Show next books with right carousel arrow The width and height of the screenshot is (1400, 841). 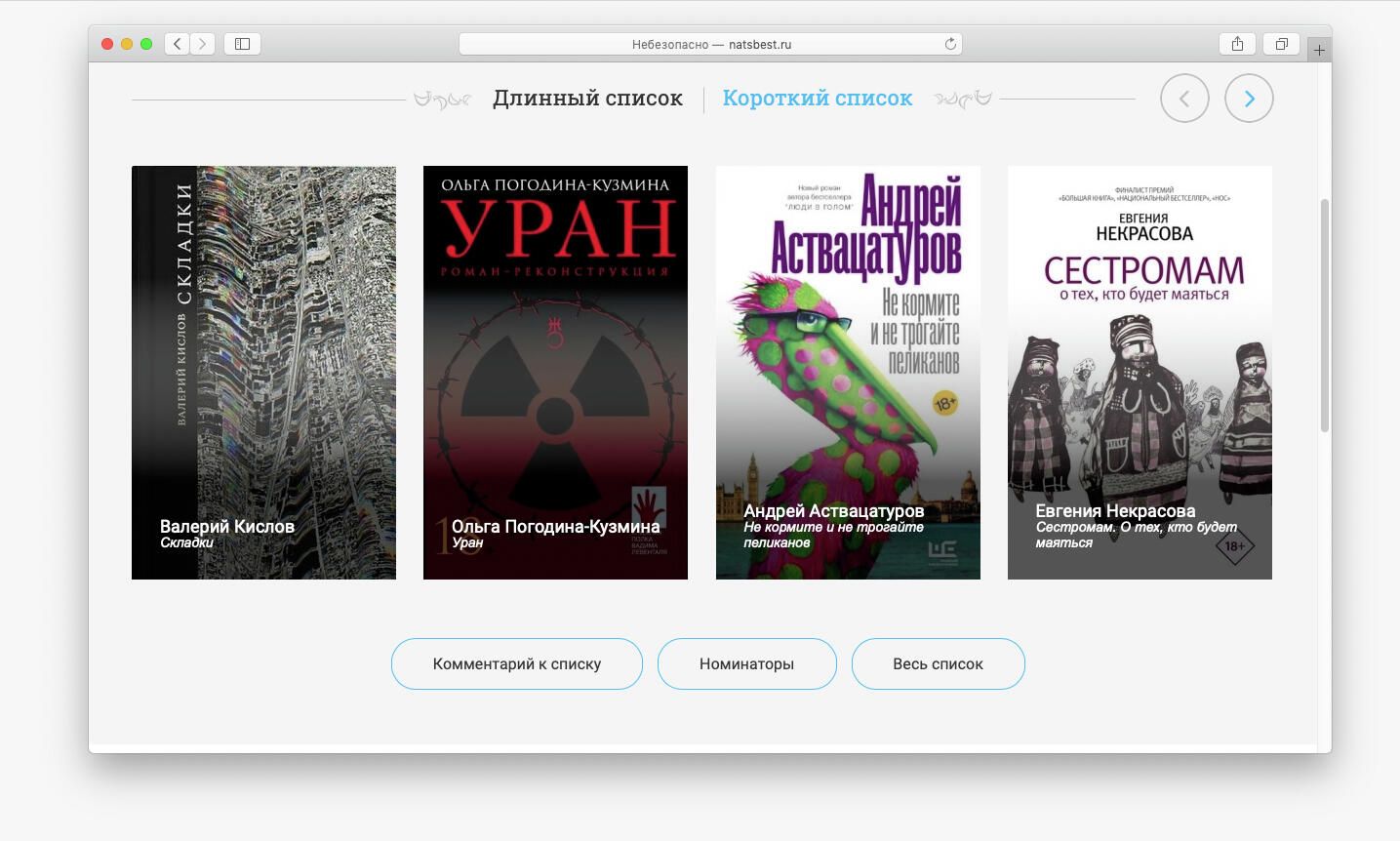pos(1250,99)
